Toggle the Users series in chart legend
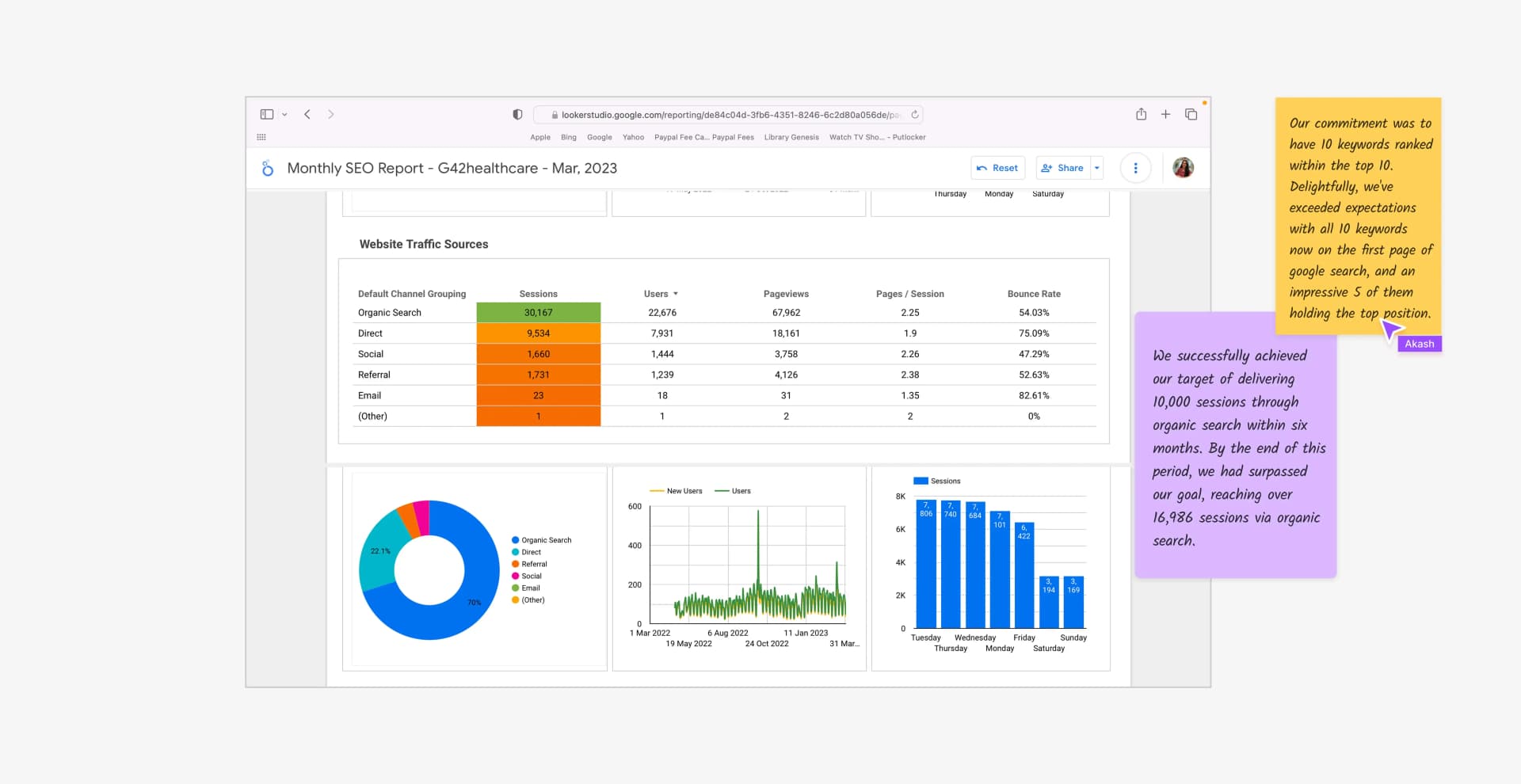 [733, 491]
